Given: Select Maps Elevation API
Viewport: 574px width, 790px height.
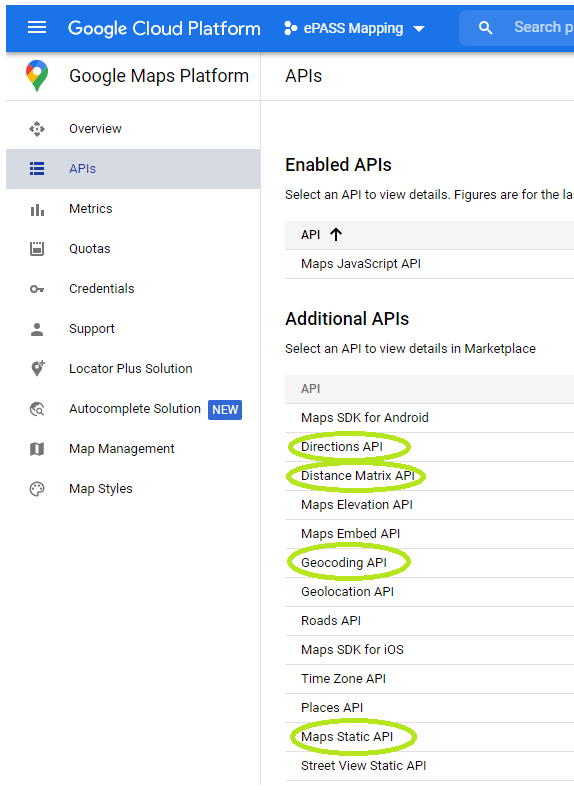Looking at the screenshot, I should tap(357, 505).
